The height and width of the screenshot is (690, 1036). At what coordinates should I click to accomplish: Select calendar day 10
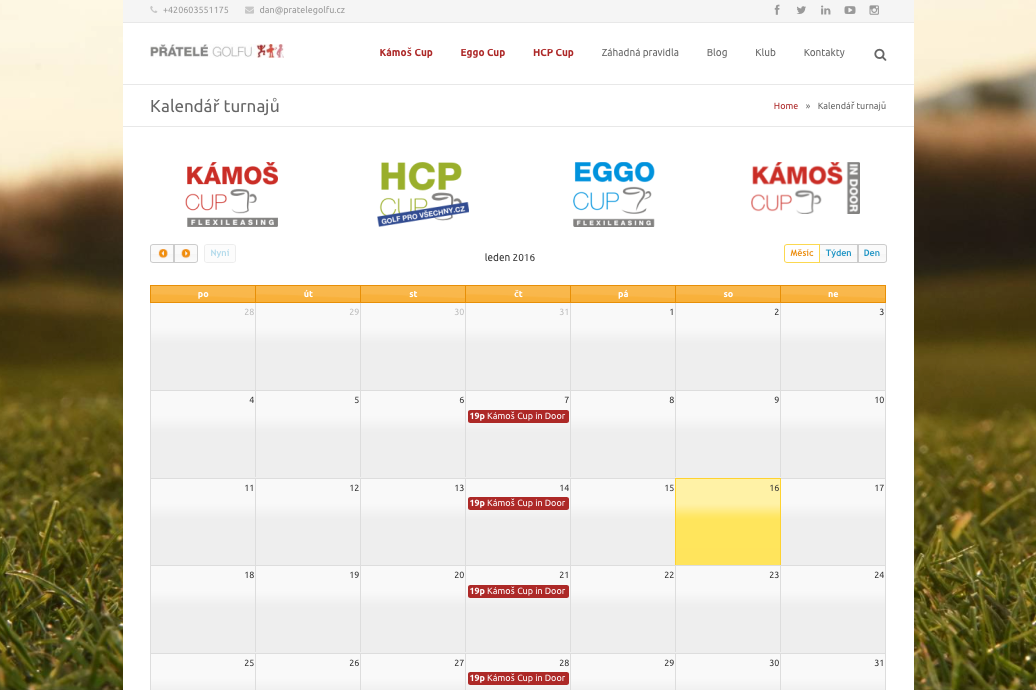(833, 435)
